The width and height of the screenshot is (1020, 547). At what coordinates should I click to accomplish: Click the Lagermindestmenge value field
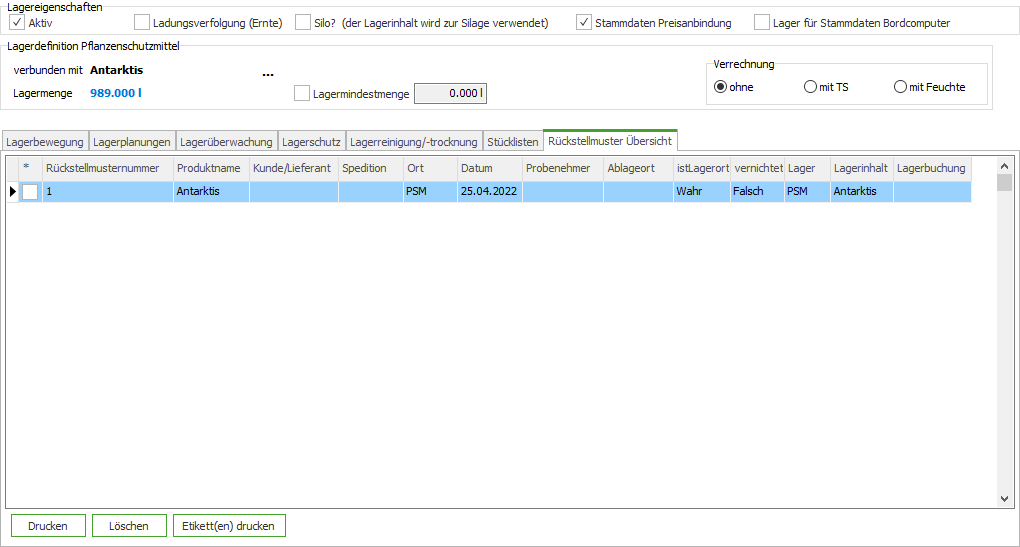click(x=450, y=93)
